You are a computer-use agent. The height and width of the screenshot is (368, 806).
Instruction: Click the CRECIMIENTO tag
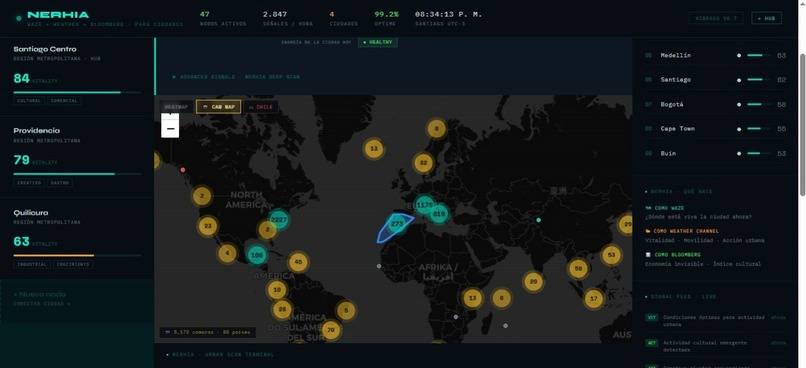tap(73, 264)
